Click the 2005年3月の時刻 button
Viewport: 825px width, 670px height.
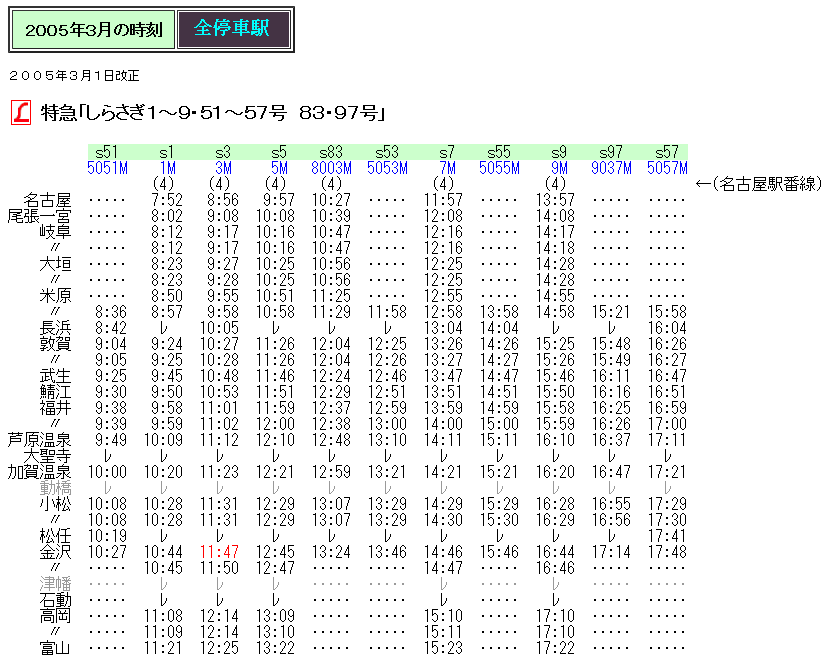[x=93, y=29]
